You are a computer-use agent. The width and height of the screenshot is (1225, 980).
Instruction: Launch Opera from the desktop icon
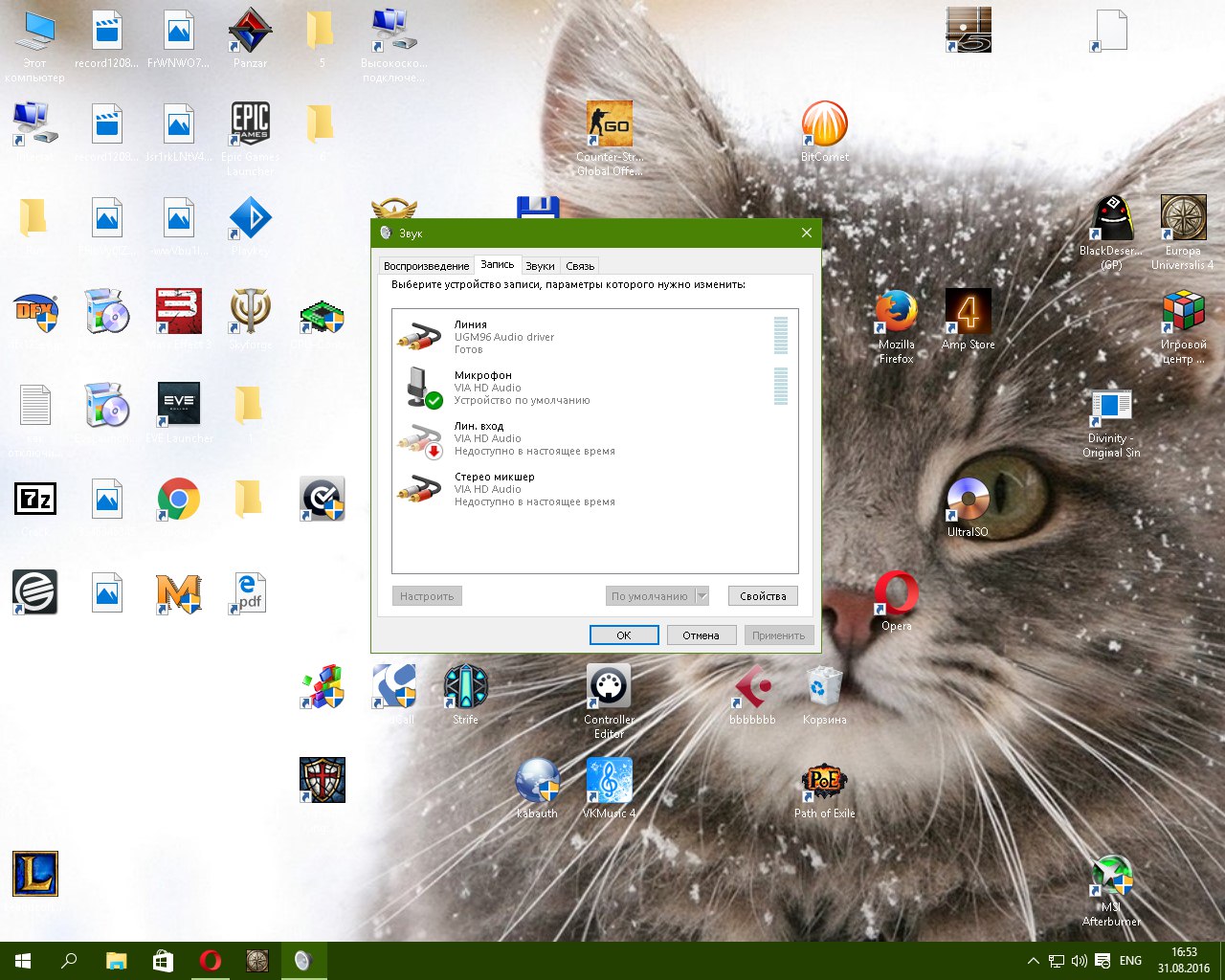[x=896, y=601]
